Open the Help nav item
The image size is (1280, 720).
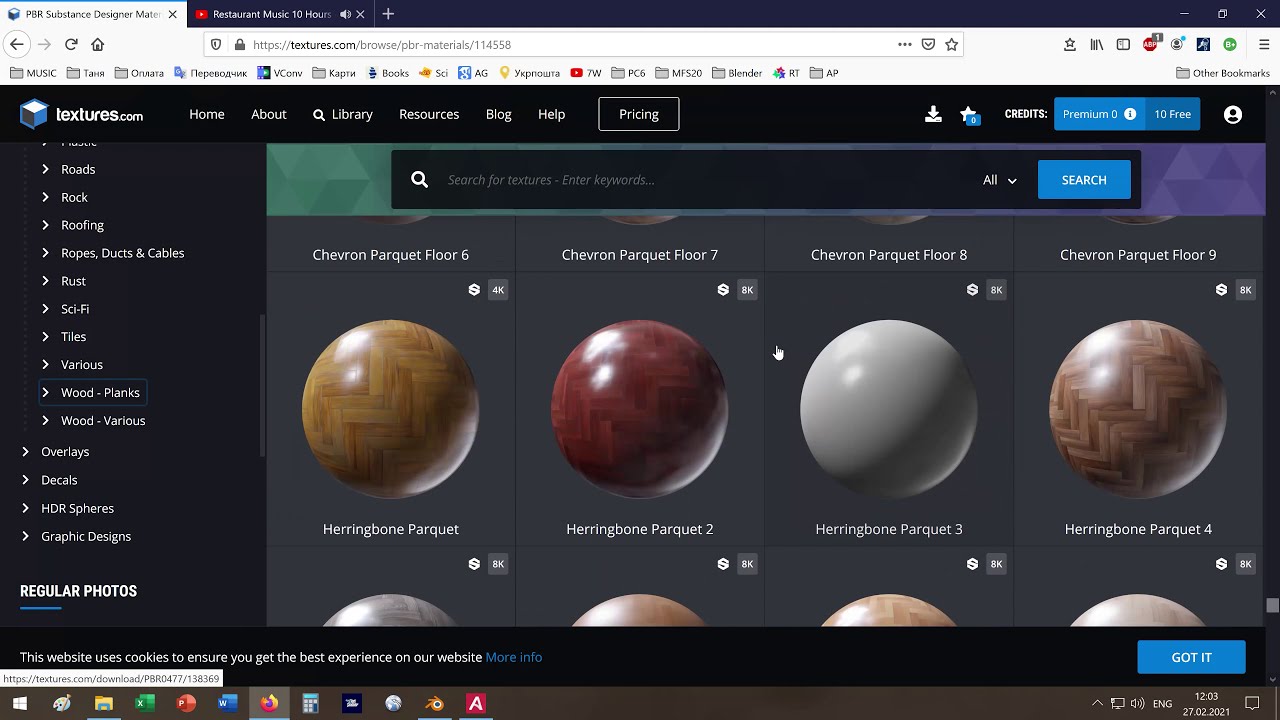[x=551, y=114]
